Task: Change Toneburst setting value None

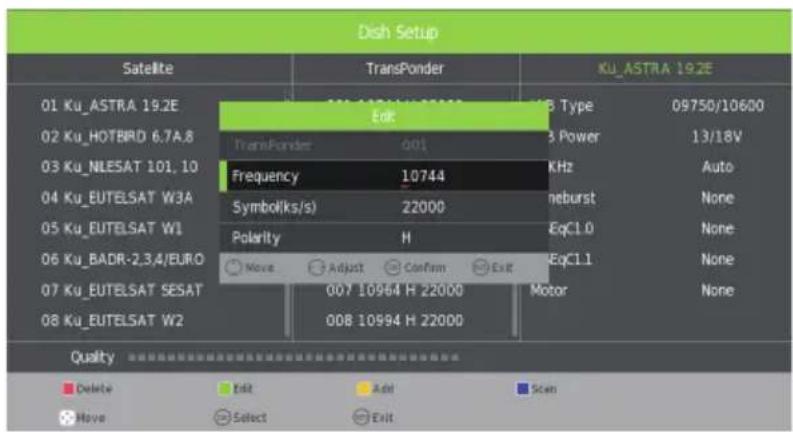Action: coord(718,198)
